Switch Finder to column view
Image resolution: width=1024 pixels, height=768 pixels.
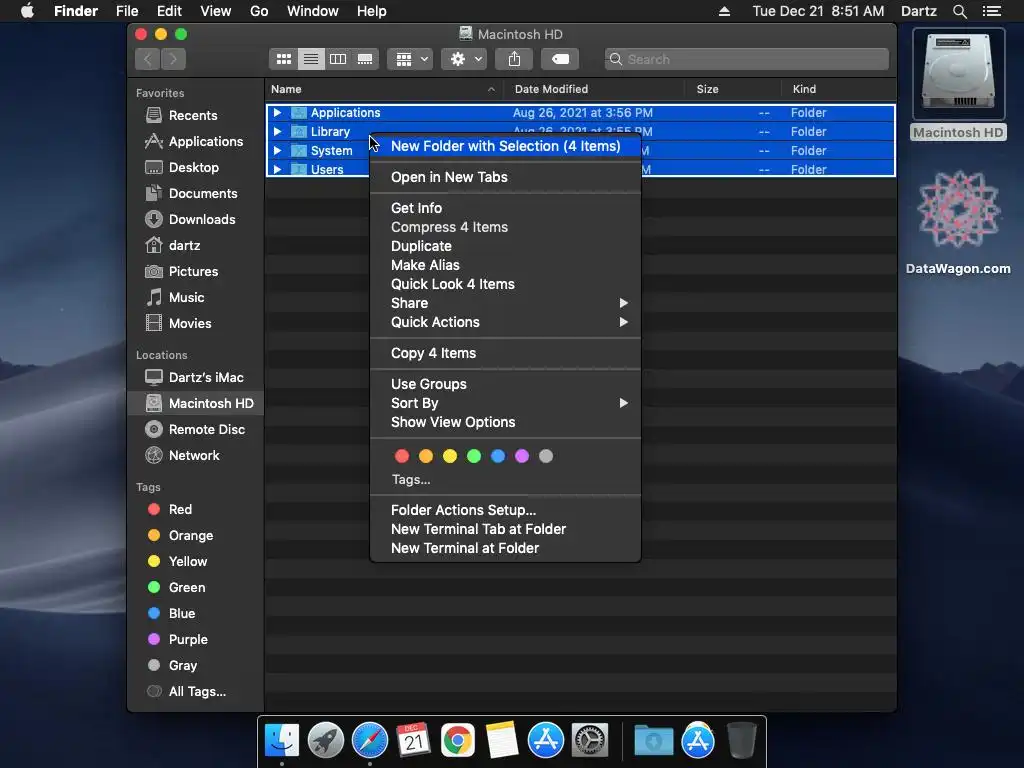coord(338,59)
